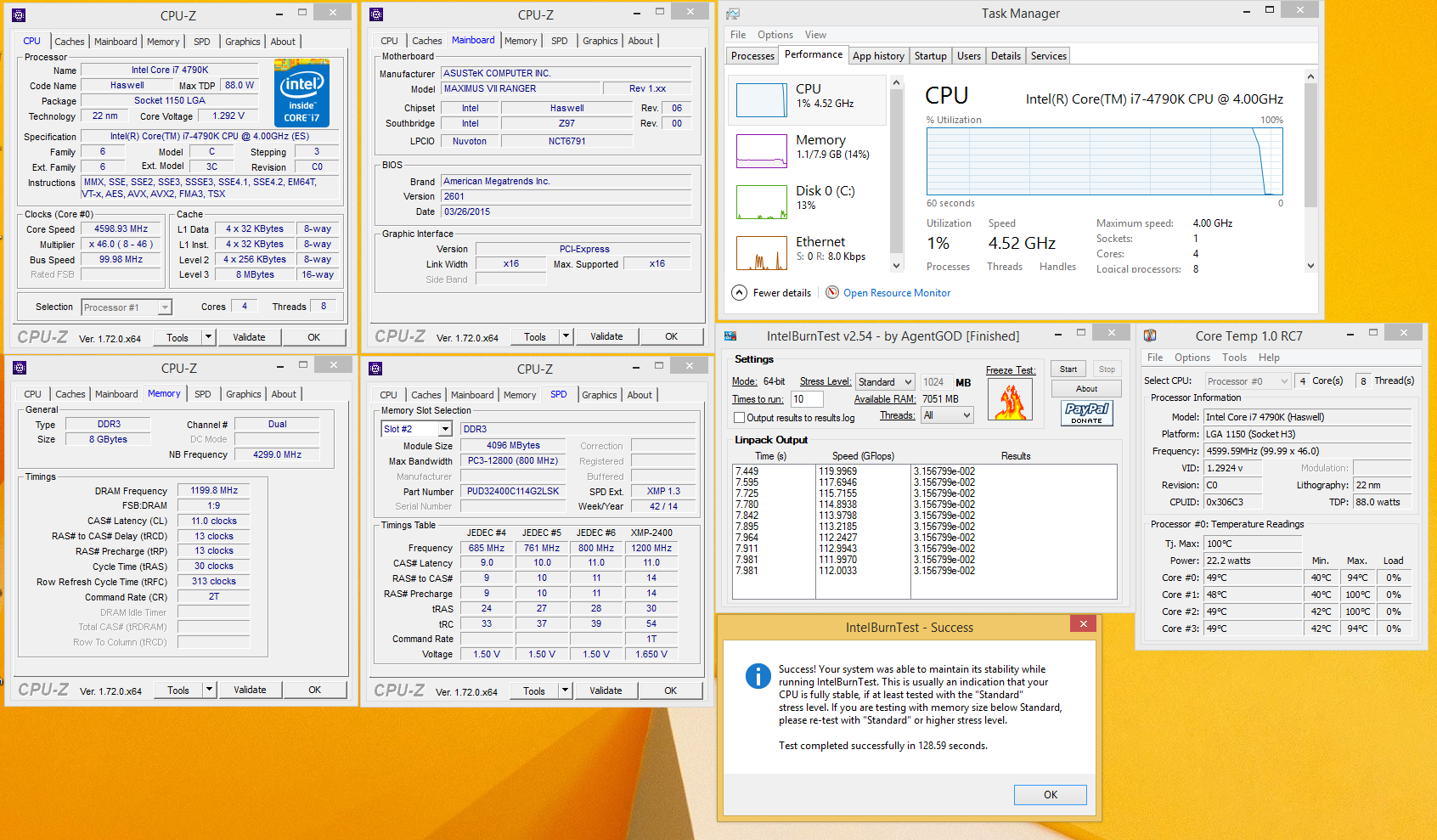The height and width of the screenshot is (840, 1437).
Task: Switch to Details tab in Task Manager
Action: click(x=1006, y=56)
